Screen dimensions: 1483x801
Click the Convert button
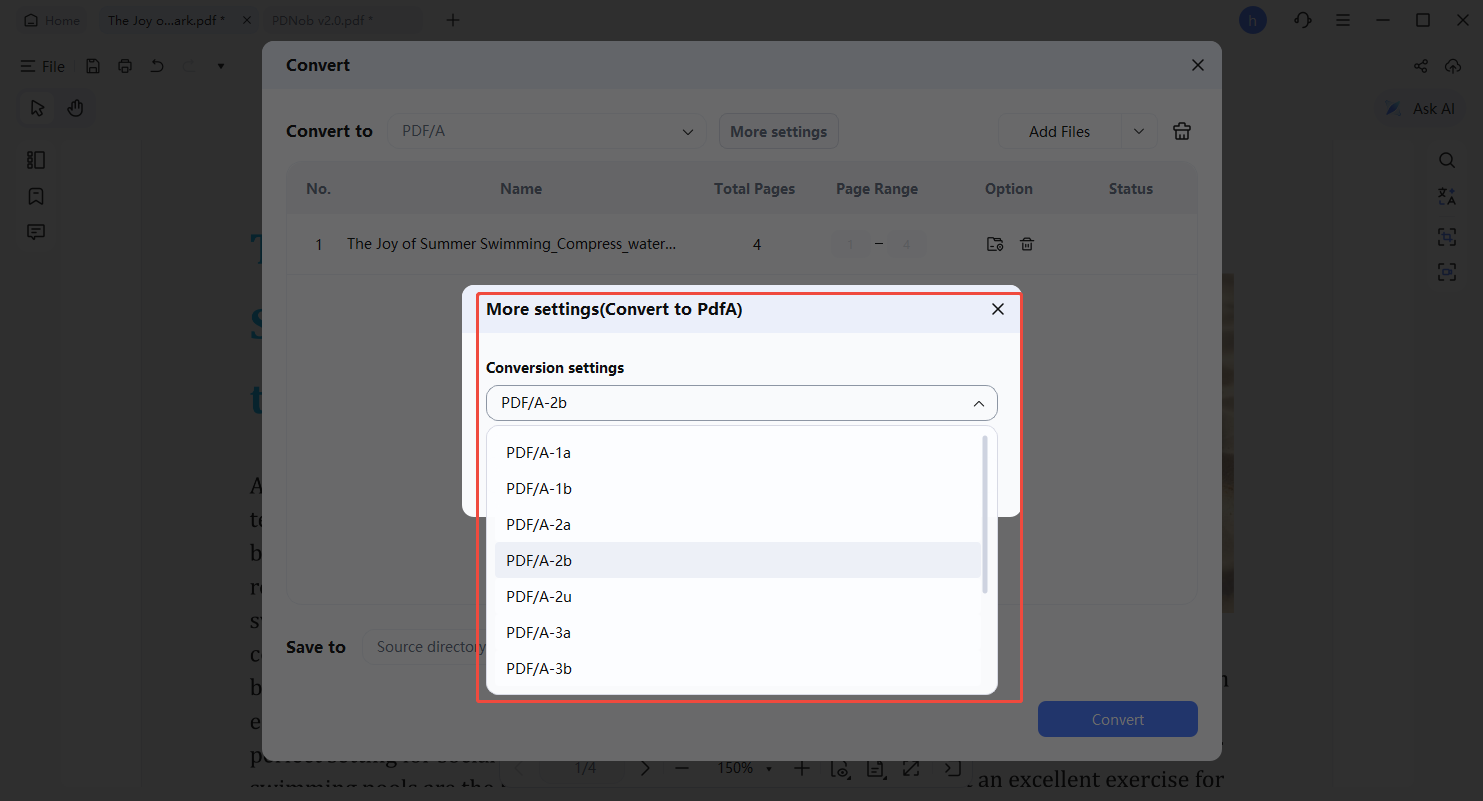coord(1117,719)
